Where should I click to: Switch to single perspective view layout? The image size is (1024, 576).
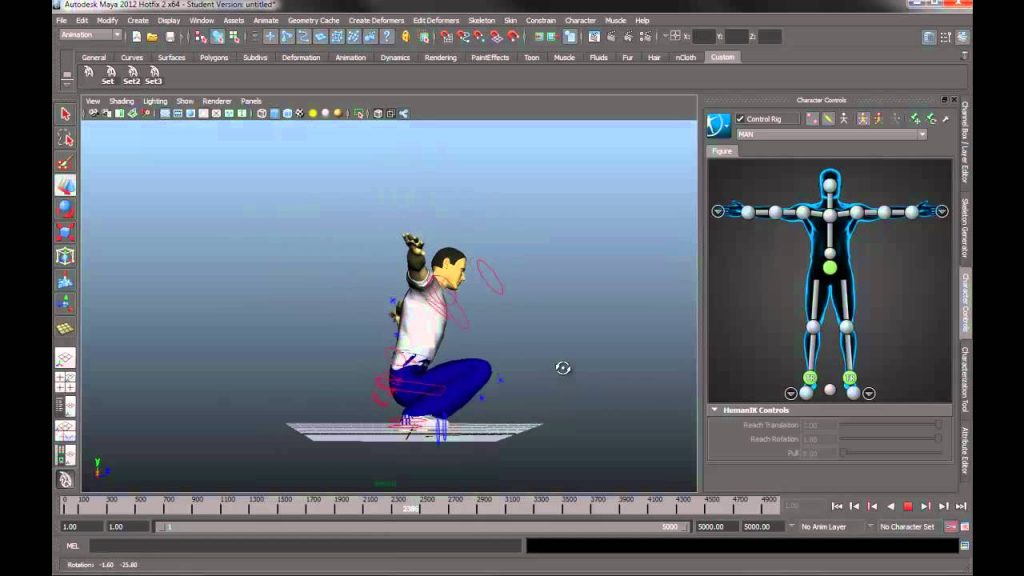(x=65, y=358)
